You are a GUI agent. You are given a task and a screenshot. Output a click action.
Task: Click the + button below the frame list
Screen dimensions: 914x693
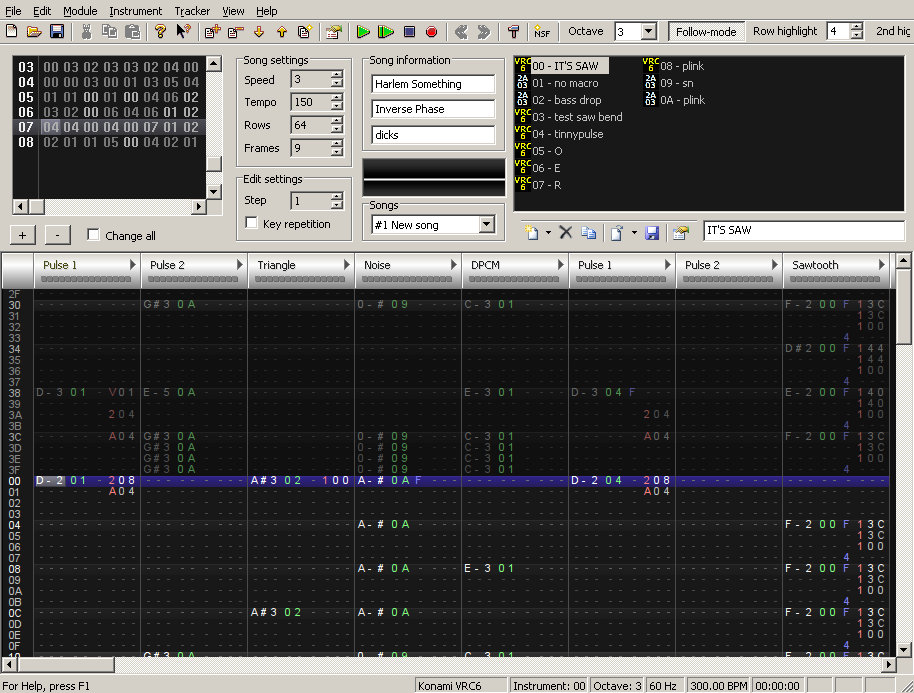pyautogui.click(x=23, y=235)
